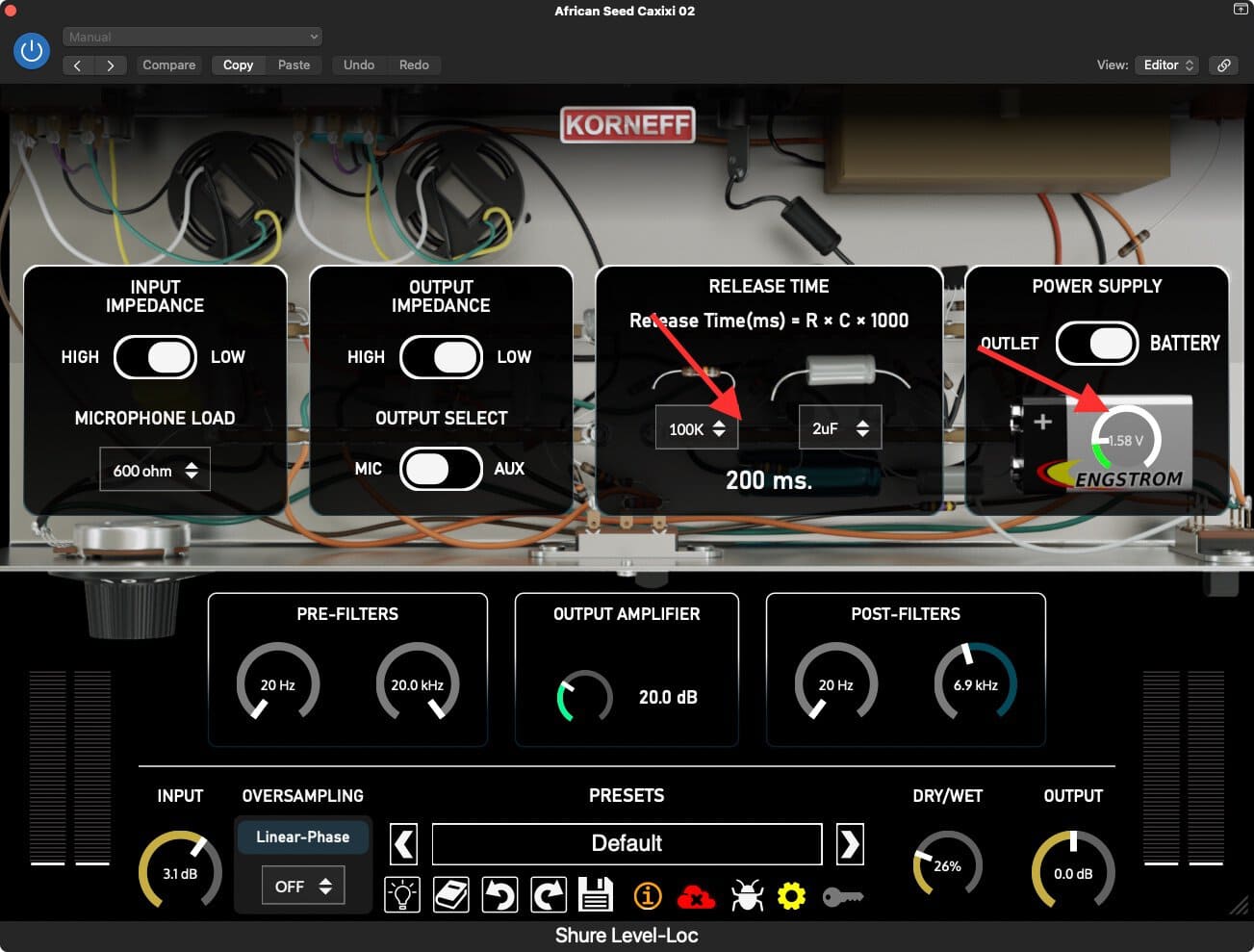Open the yellow gear settings icon
This screenshot has height=952, width=1254.
coord(791,896)
